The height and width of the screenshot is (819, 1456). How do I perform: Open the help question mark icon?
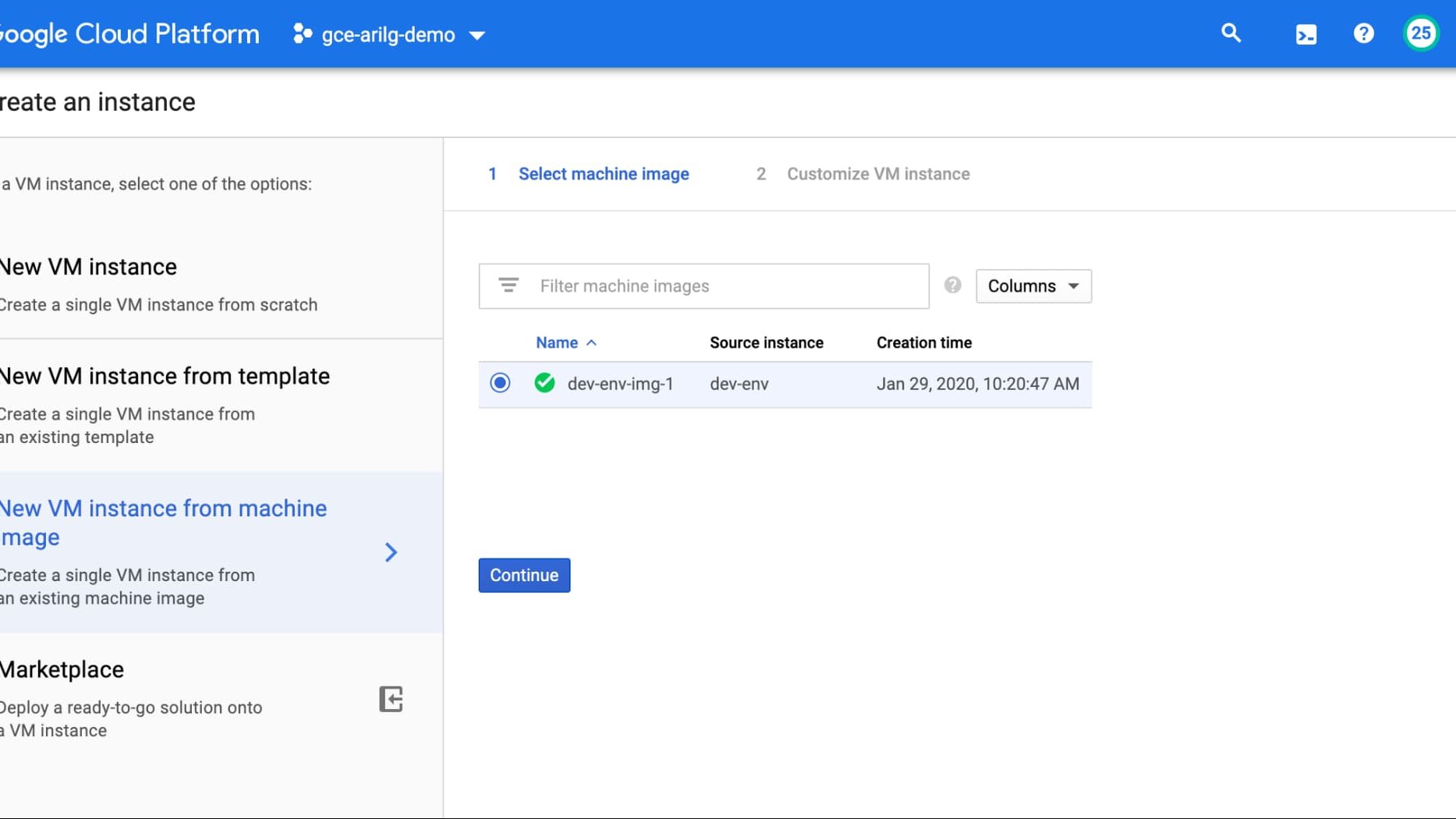(x=1363, y=34)
